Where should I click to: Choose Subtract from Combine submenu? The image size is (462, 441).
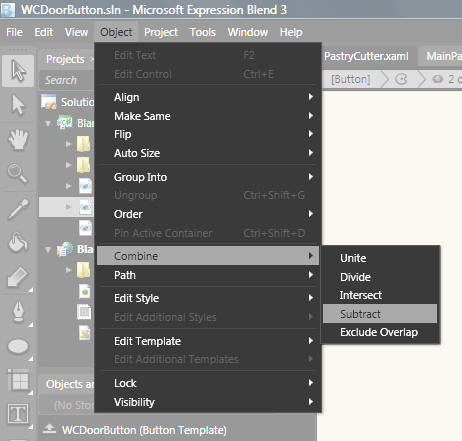[x=380, y=314]
